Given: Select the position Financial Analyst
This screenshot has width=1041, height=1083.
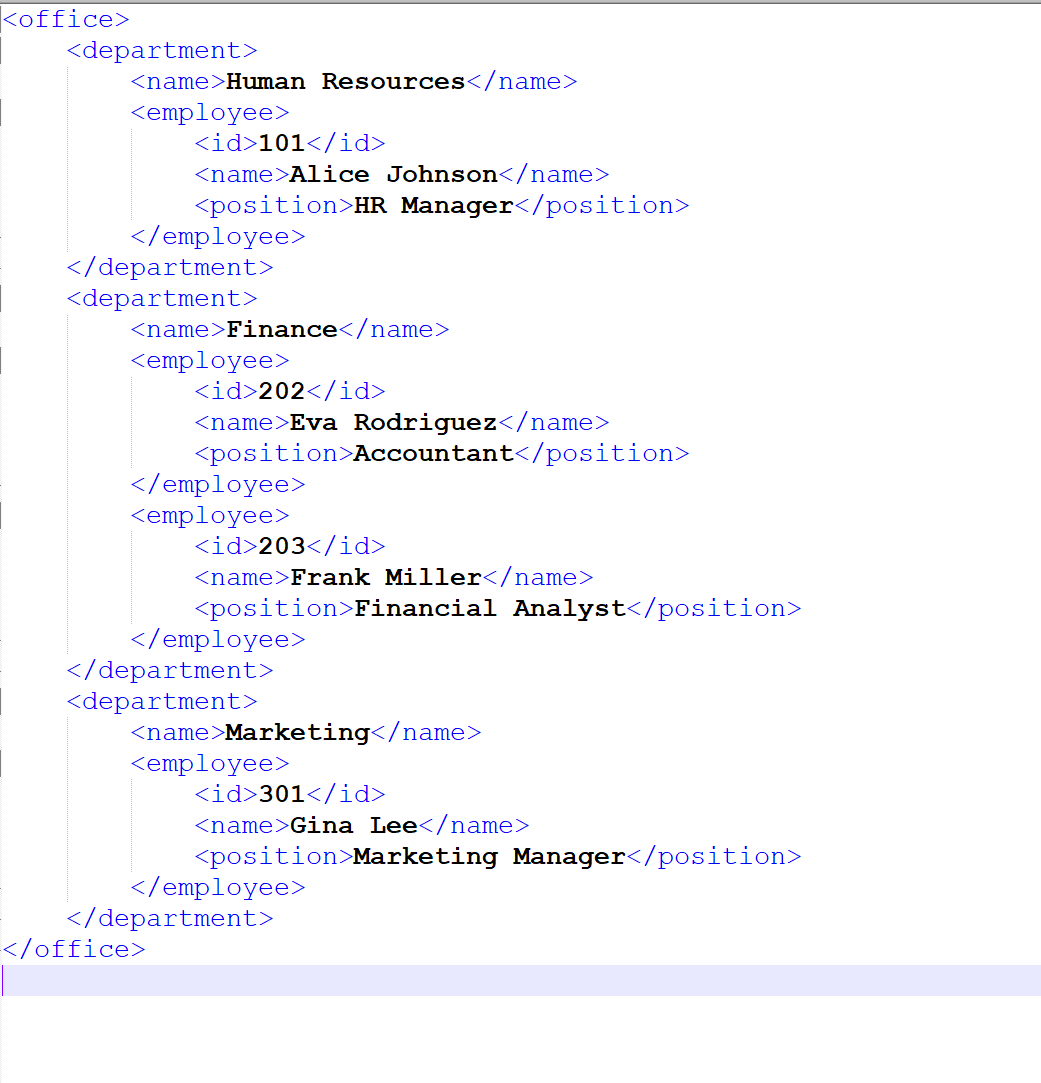Looking at the screenshot, I should click(x=489, y=608).
